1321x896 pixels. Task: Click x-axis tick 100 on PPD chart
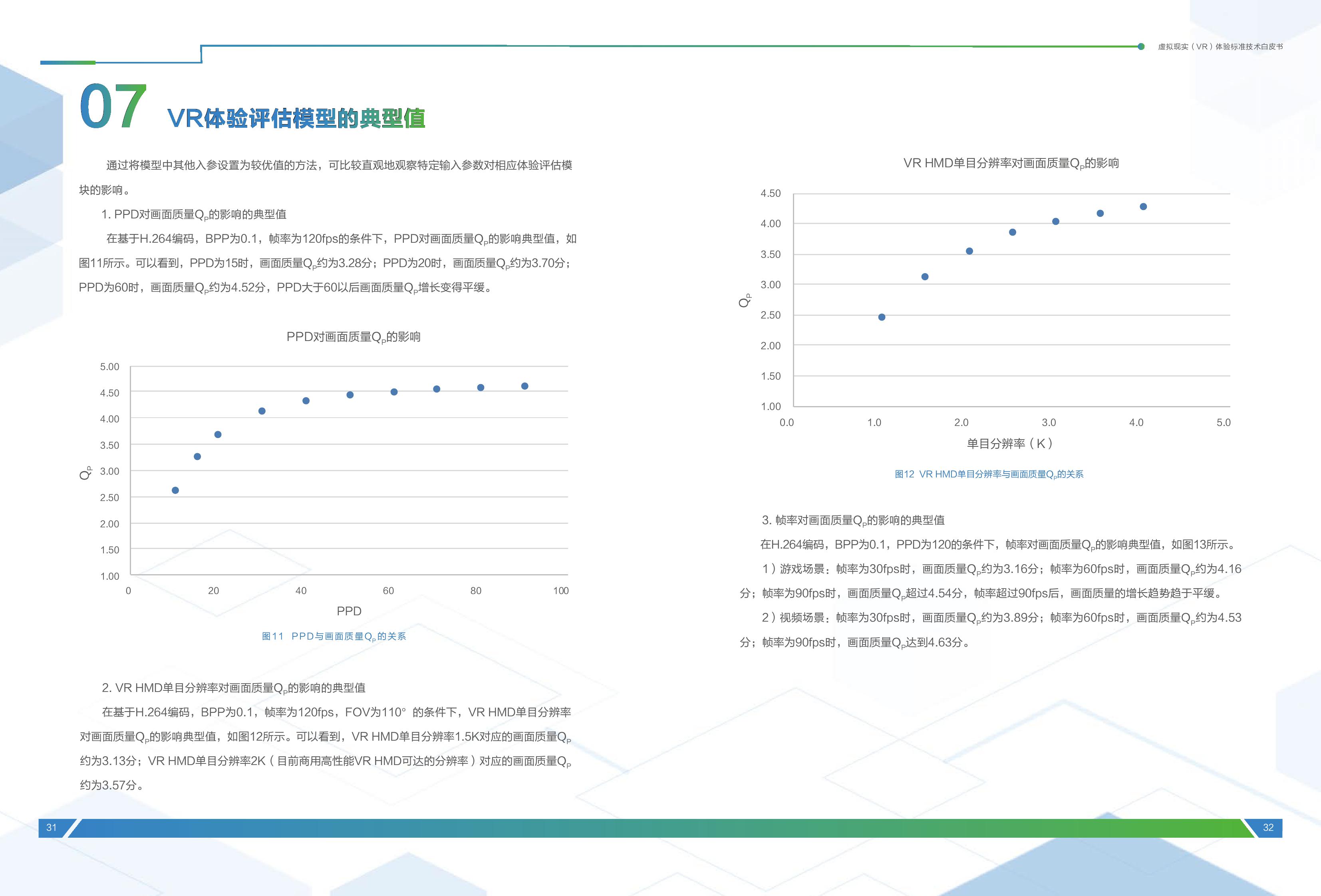pos(561,591)
